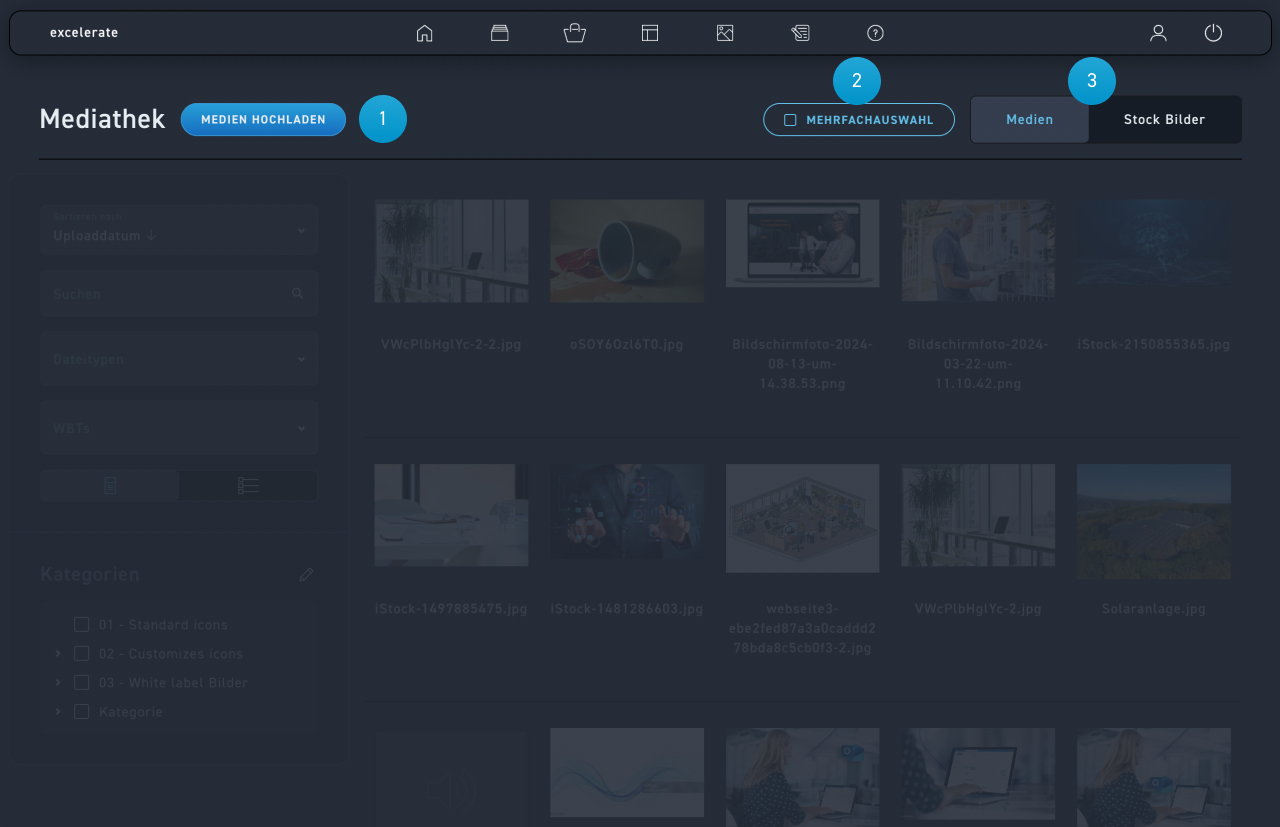
Task: Click into the Suchen search field
Action: coord(170,294)
